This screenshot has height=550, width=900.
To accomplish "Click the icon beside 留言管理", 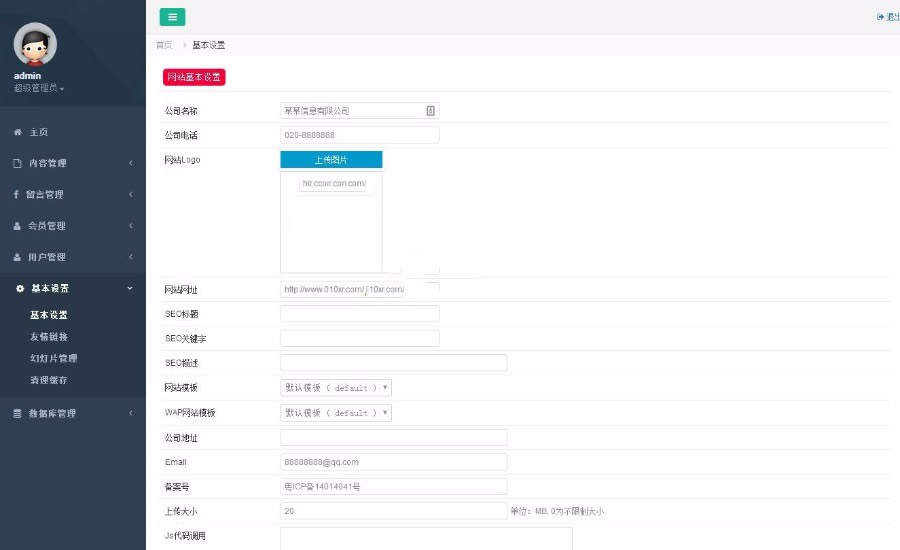I will click(x=16, y=194).
